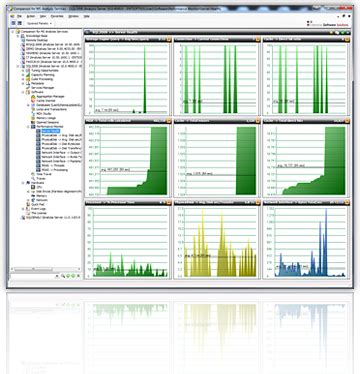Click the search magnifier icon below tree
This screenshot has width=360, height=374.
[x=62, y=276]
